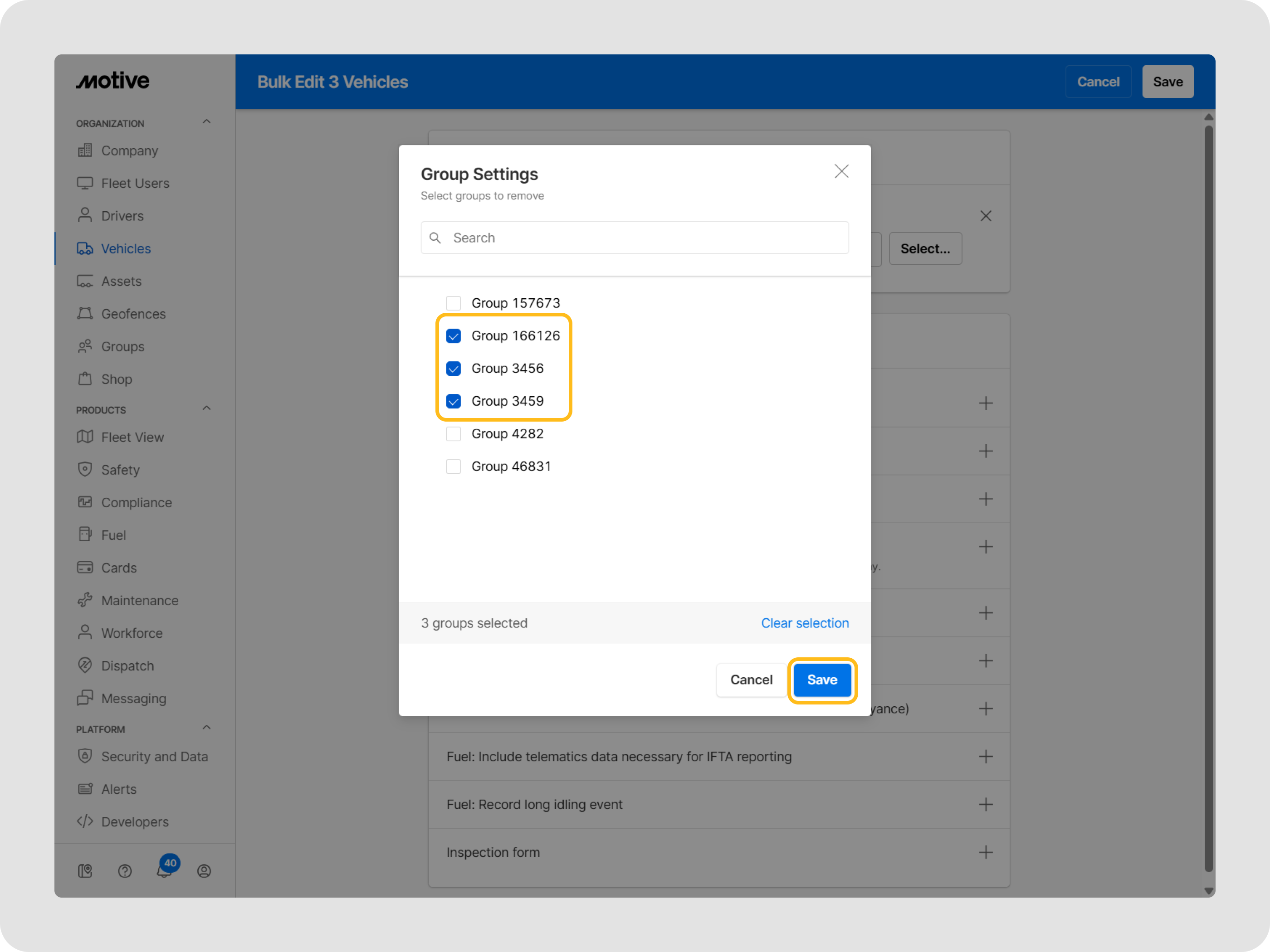Open Fleet View in the sidebar
The image size is (1270, 952).
pyautogui.click(x=132, y=437)
